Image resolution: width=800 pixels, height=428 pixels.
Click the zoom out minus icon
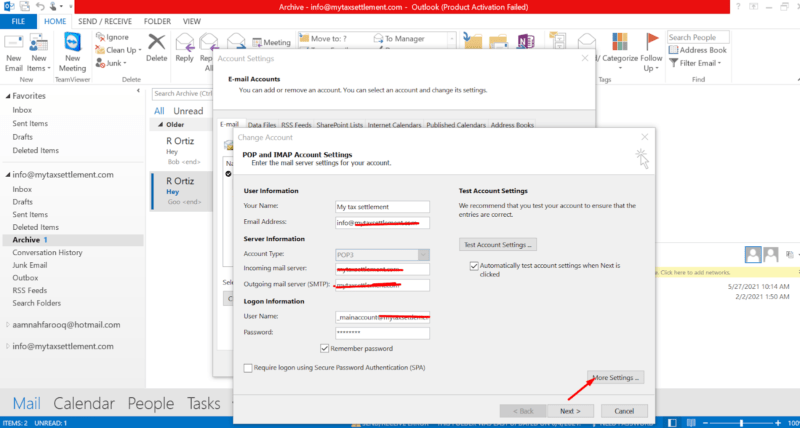pos(706,423)
